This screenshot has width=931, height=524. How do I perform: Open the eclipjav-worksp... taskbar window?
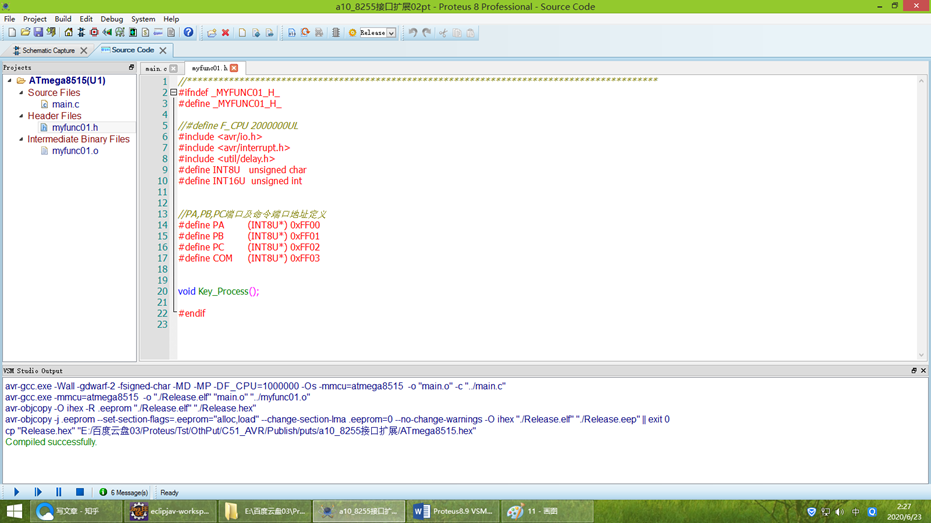[169, 511]
